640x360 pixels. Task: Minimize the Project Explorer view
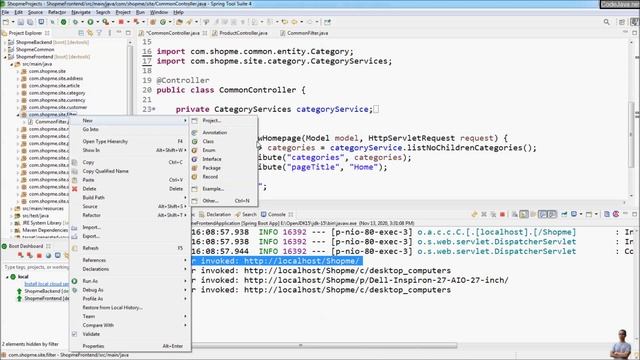(119, 33)
